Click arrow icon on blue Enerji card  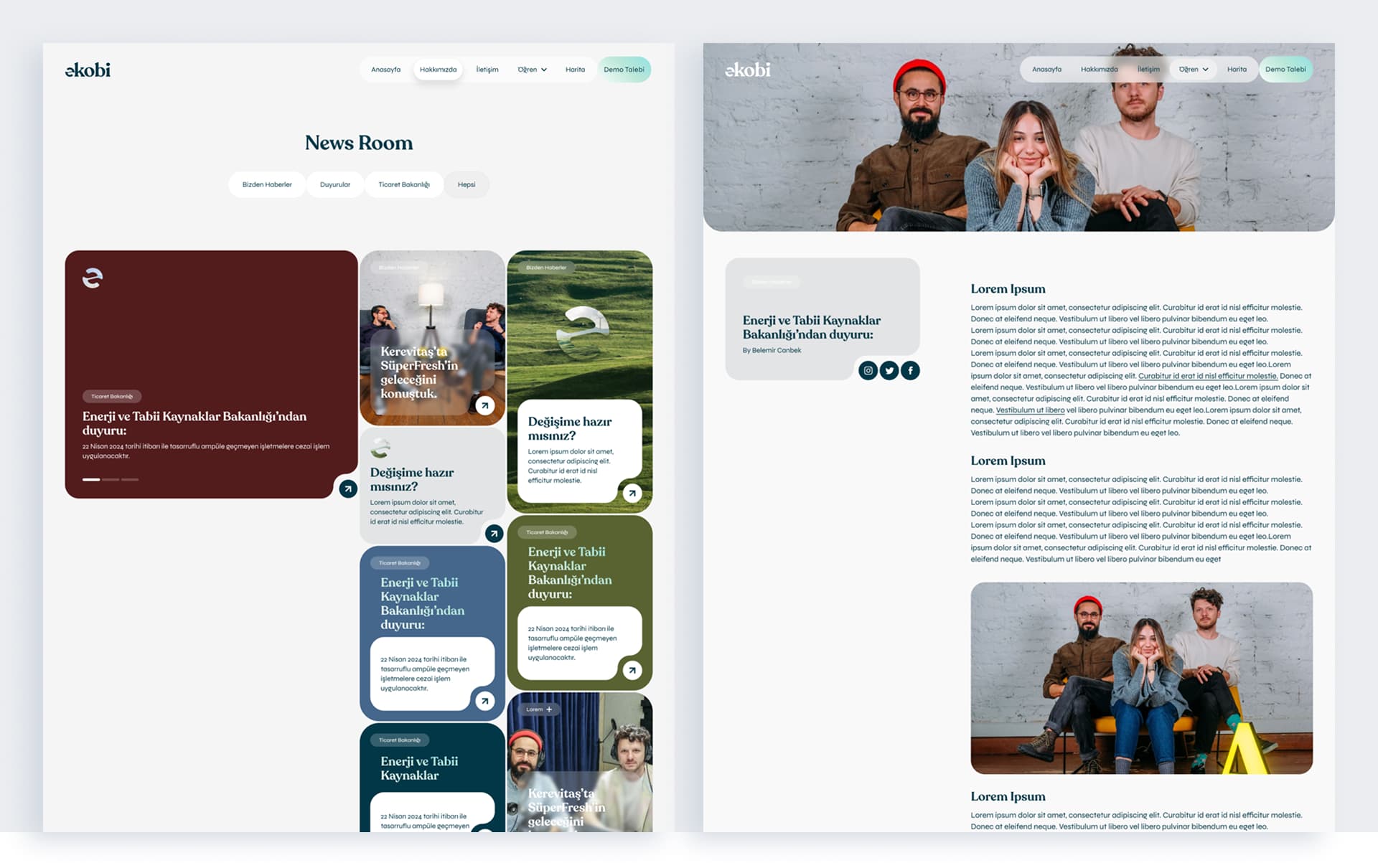point(485,701)
